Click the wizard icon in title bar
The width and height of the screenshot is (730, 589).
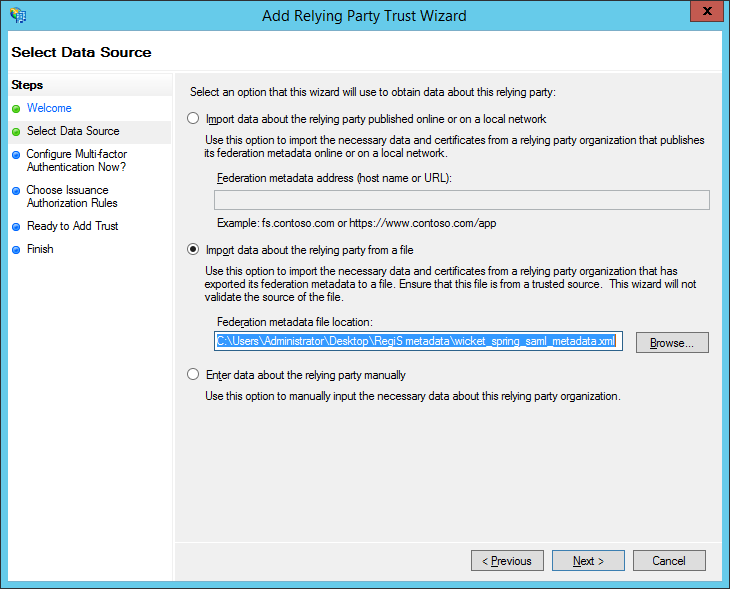pyautogui.click(x=17, y=15)
